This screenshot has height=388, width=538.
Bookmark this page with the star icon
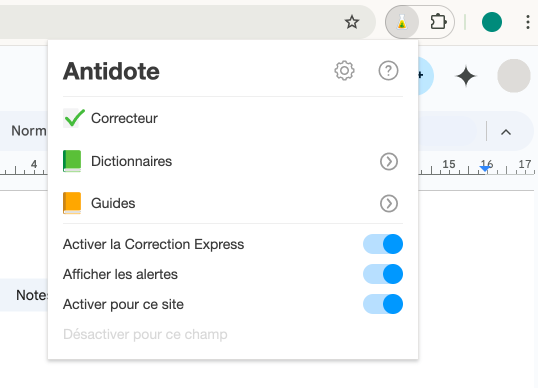point(352,22)
